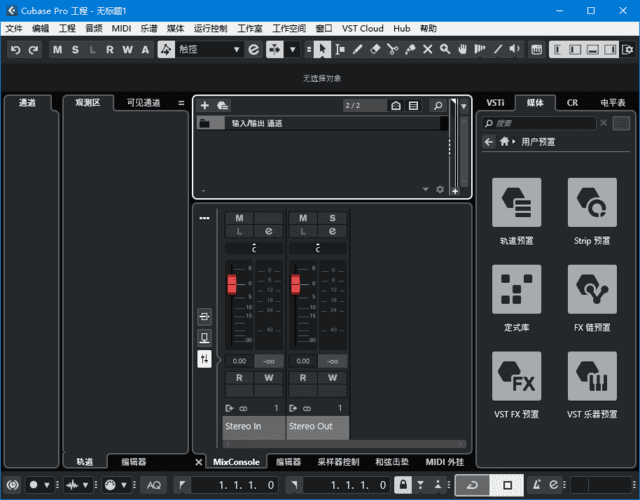Toggle global Solo S button in toolbar
Image resolution: width=640 pixels, height=500 pixels.
coord(75,50)
